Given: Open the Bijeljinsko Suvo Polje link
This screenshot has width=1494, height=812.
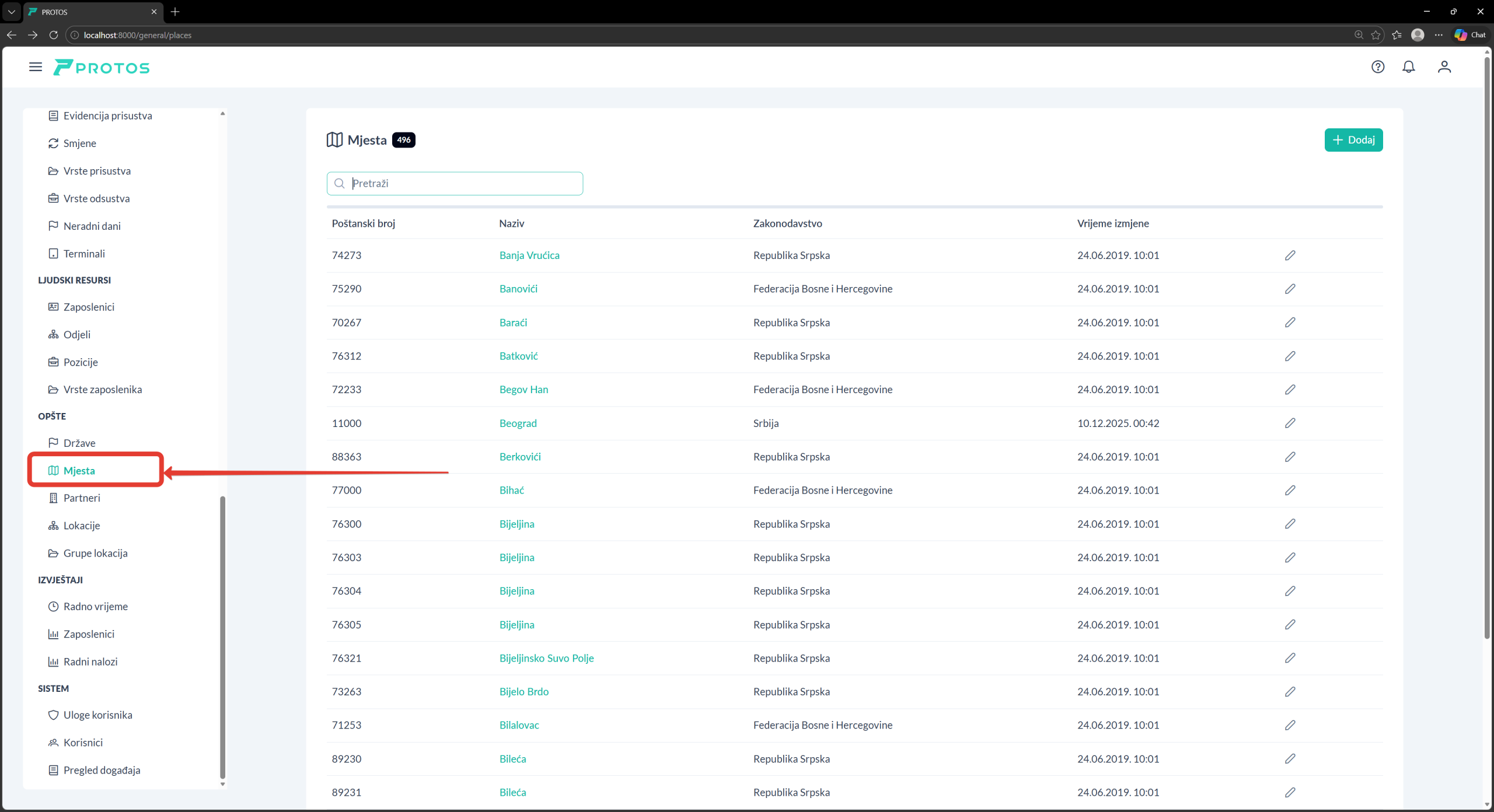Looking at the screenshot, I should click(546, 658).
